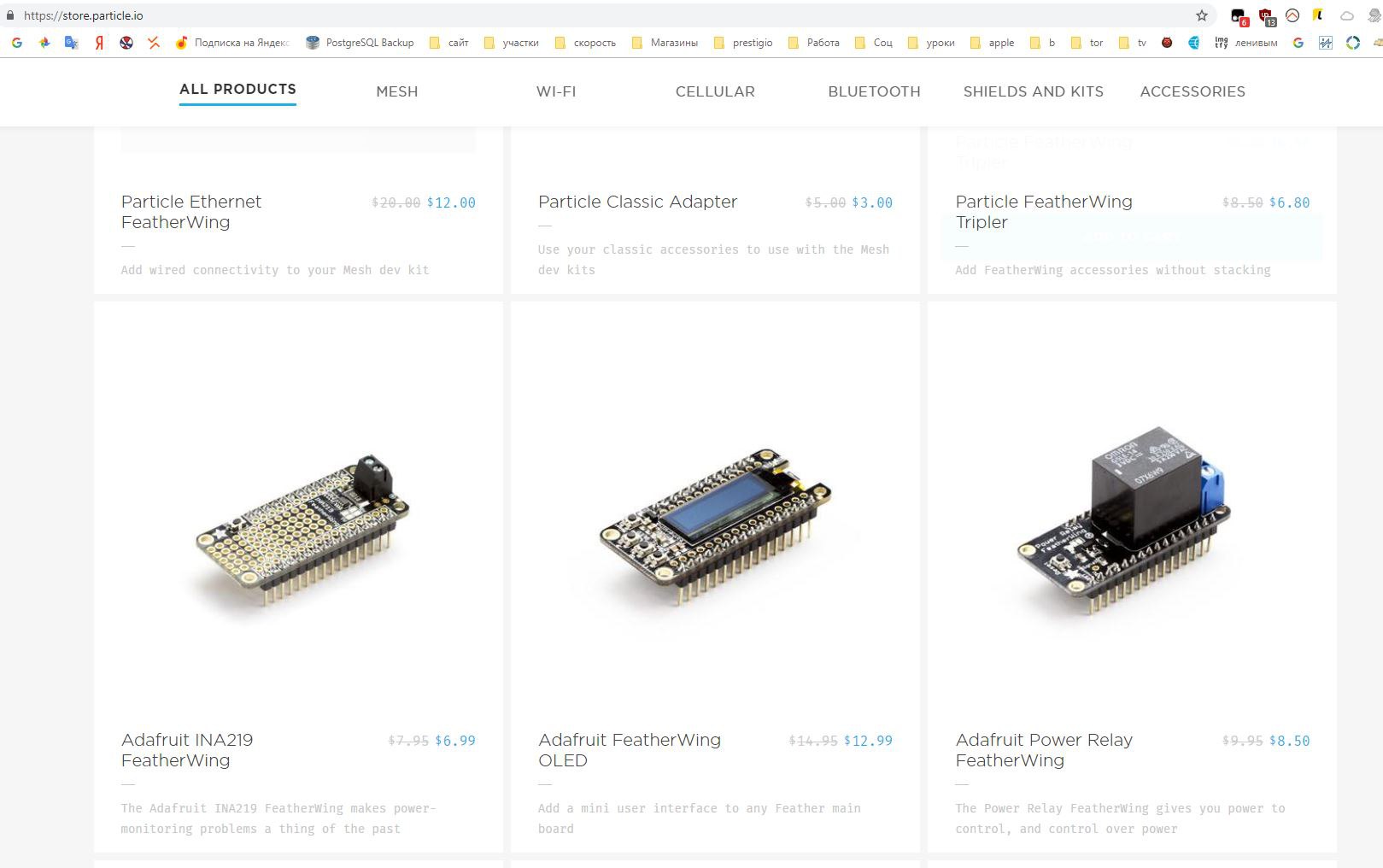1383x868 pixels.
Task: Click the $8.50 Power Relay price
Action: click(x=1289, y=741)
